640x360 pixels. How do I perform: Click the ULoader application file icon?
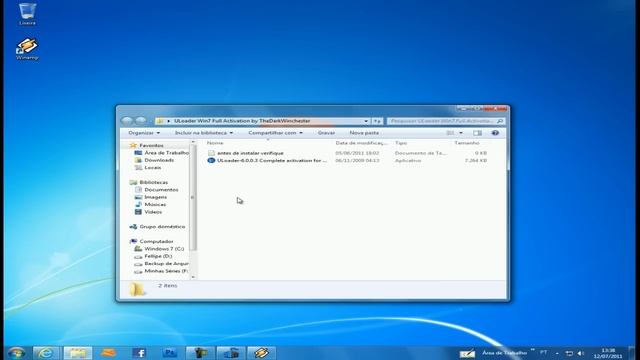(x=211, y=161)
